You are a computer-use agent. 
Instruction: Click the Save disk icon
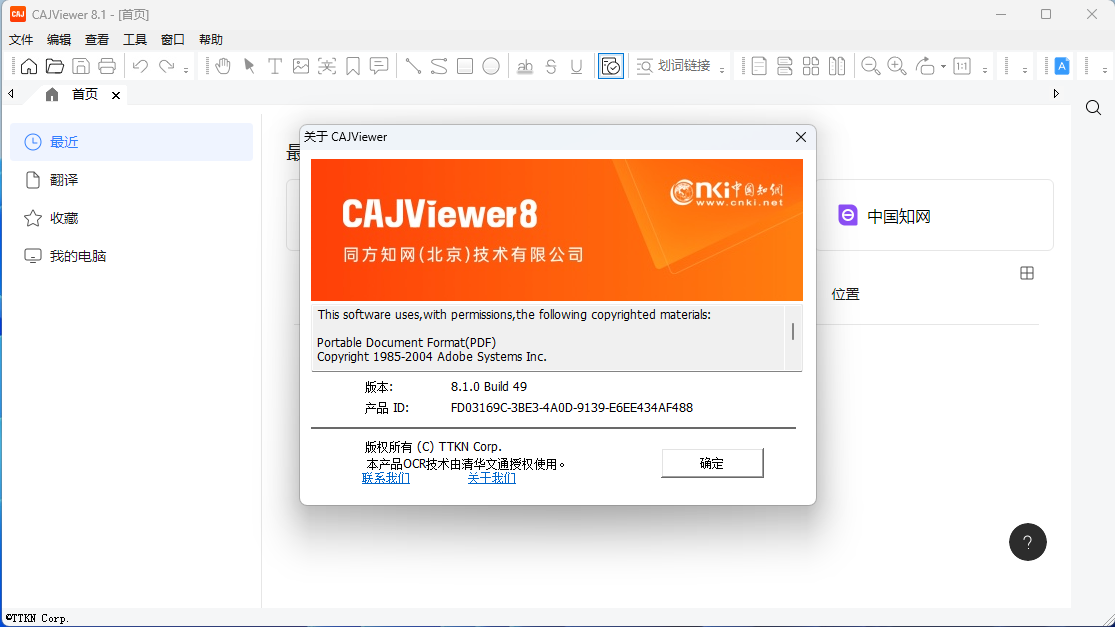click(81, 66)
